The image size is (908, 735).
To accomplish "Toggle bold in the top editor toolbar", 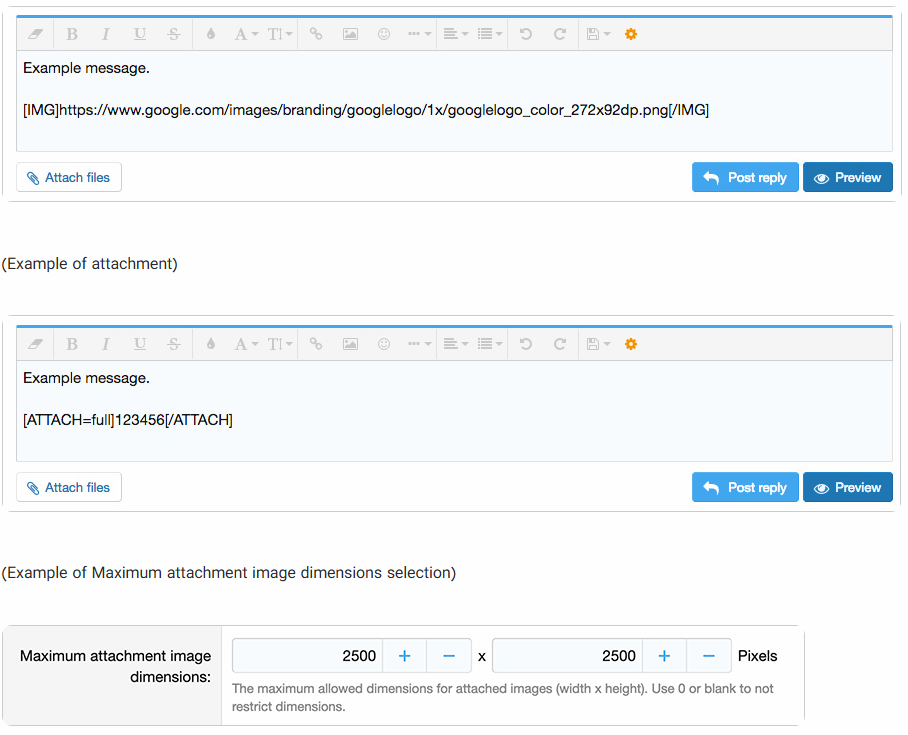I will (x=72, y=34).
